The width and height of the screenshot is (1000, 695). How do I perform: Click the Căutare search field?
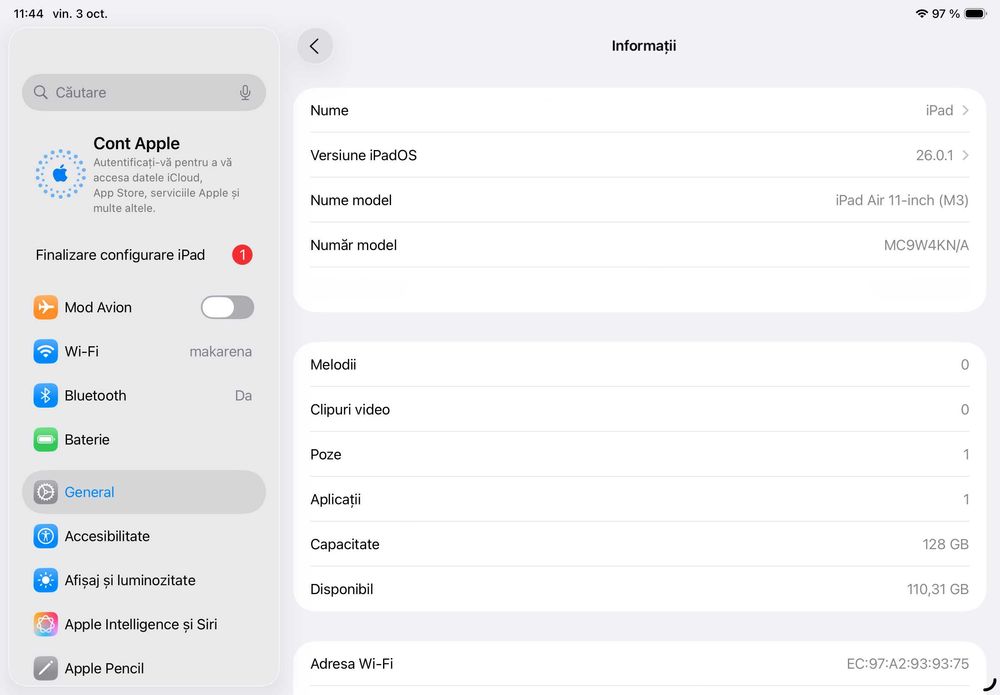pyautogui.click(x=144, y=92)
